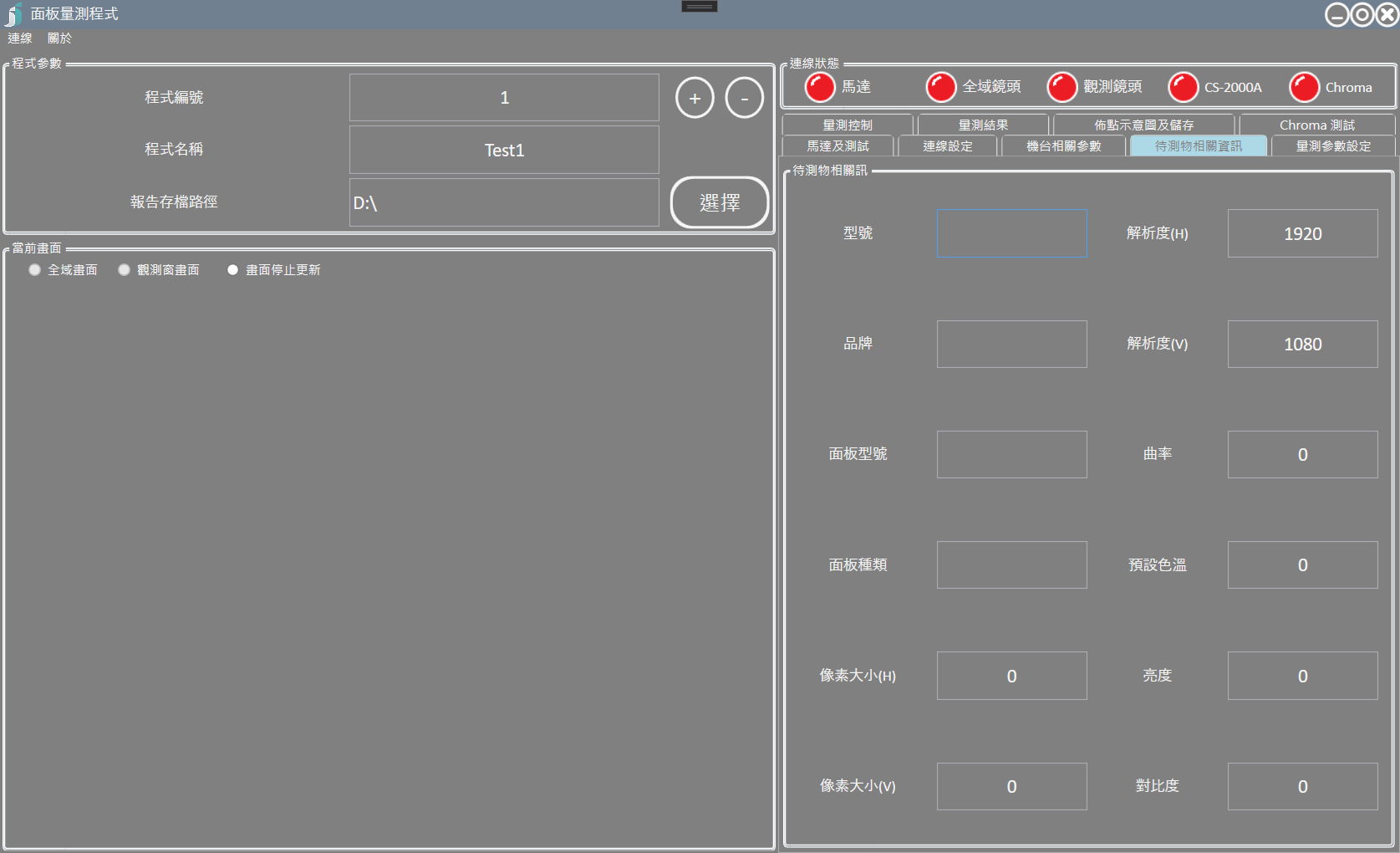
Task: Open the 連線 menu
Action: [x=20, y=38]
